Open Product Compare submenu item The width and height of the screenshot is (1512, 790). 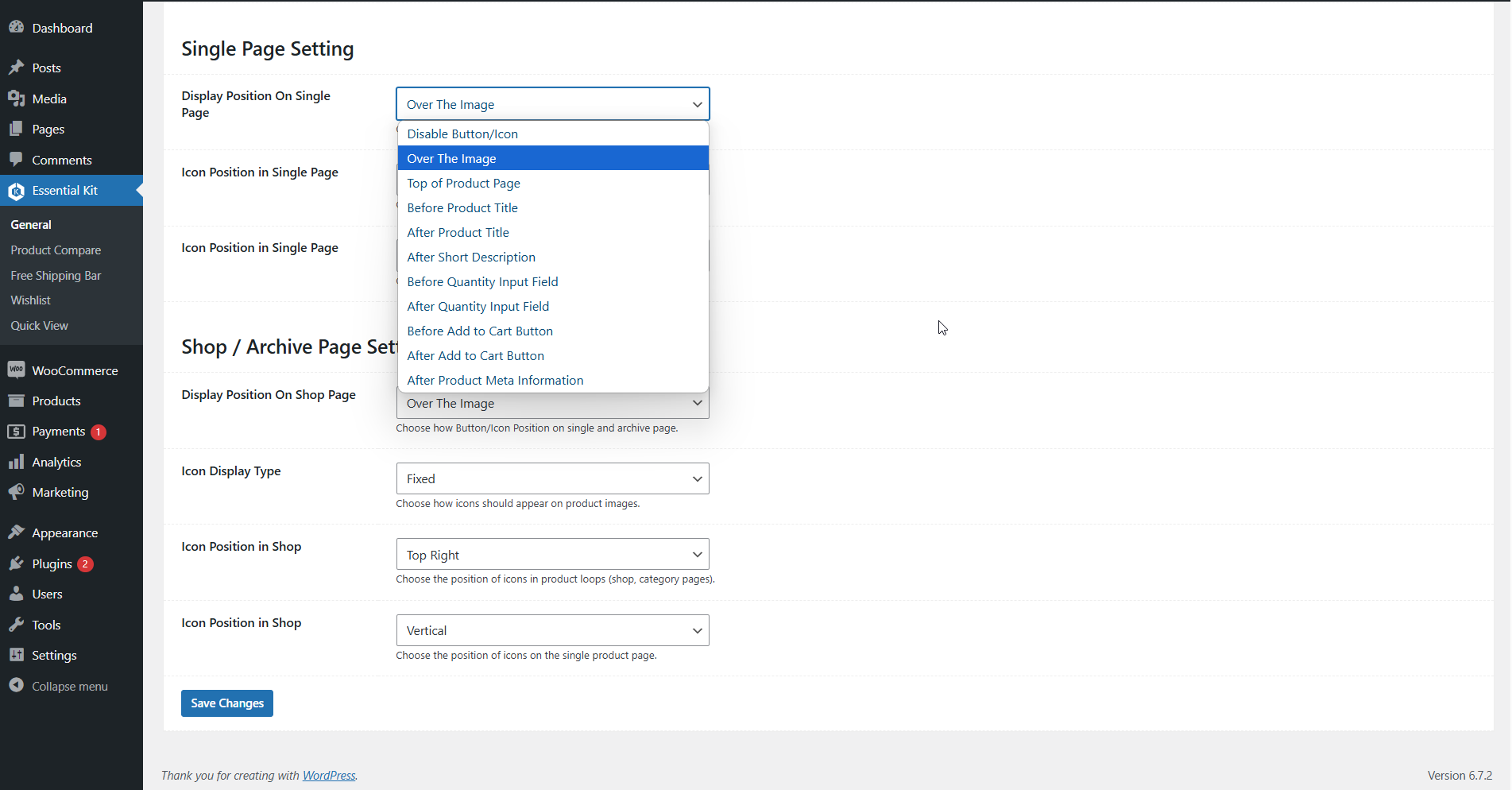click(x=56, y=250)
